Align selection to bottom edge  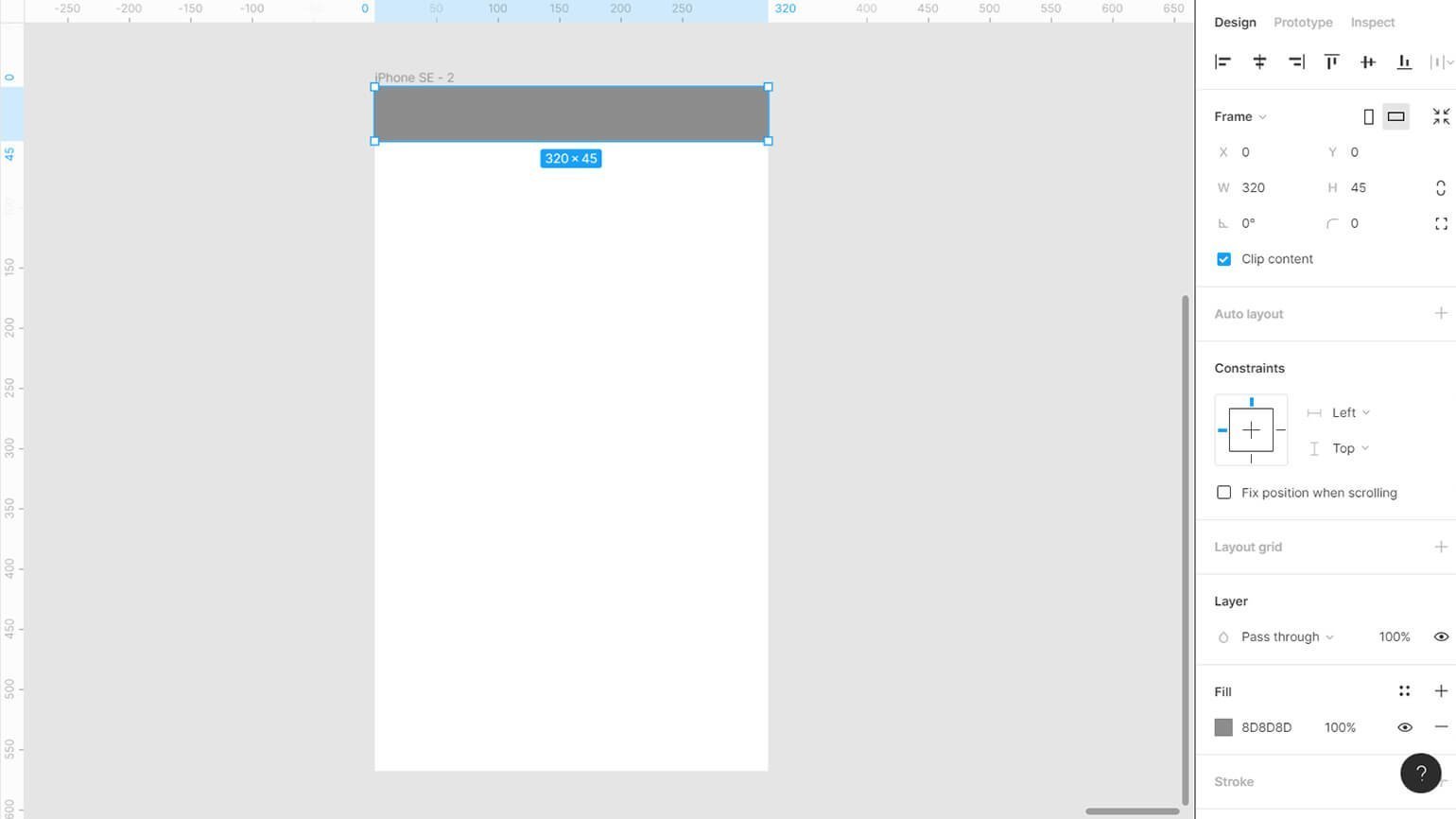tap(1404, 62)
